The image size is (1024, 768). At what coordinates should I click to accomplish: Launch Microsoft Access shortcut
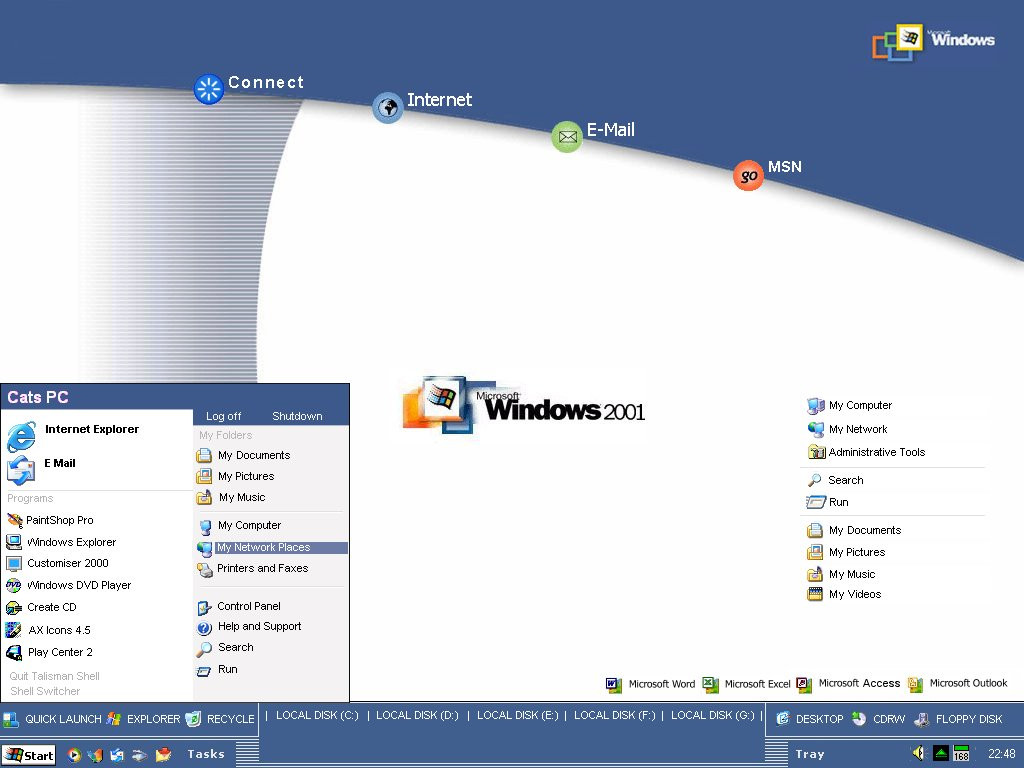848,684
